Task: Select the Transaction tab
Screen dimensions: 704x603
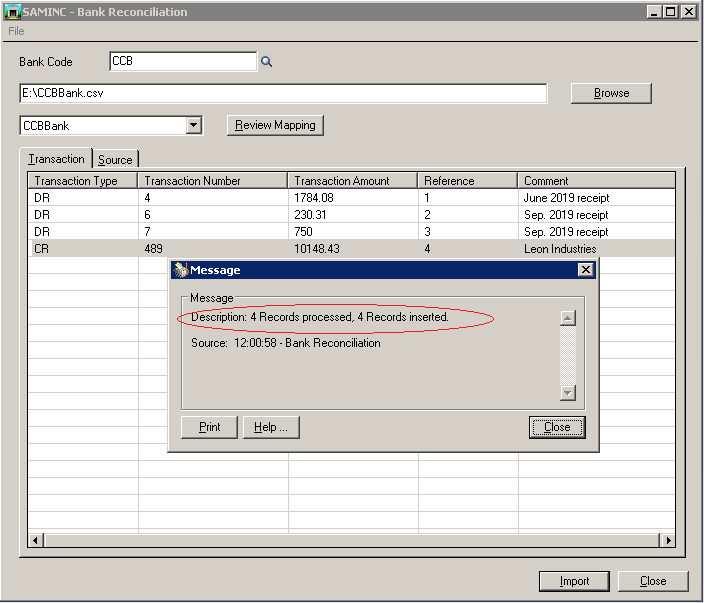Action: point(56,159)
